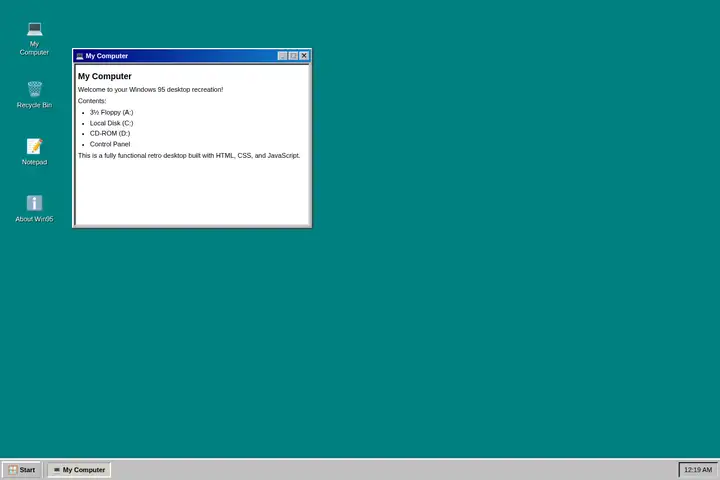Minimize the My Computer window
The height and width of the screenshot is (480, 720).
pos(282,56)
